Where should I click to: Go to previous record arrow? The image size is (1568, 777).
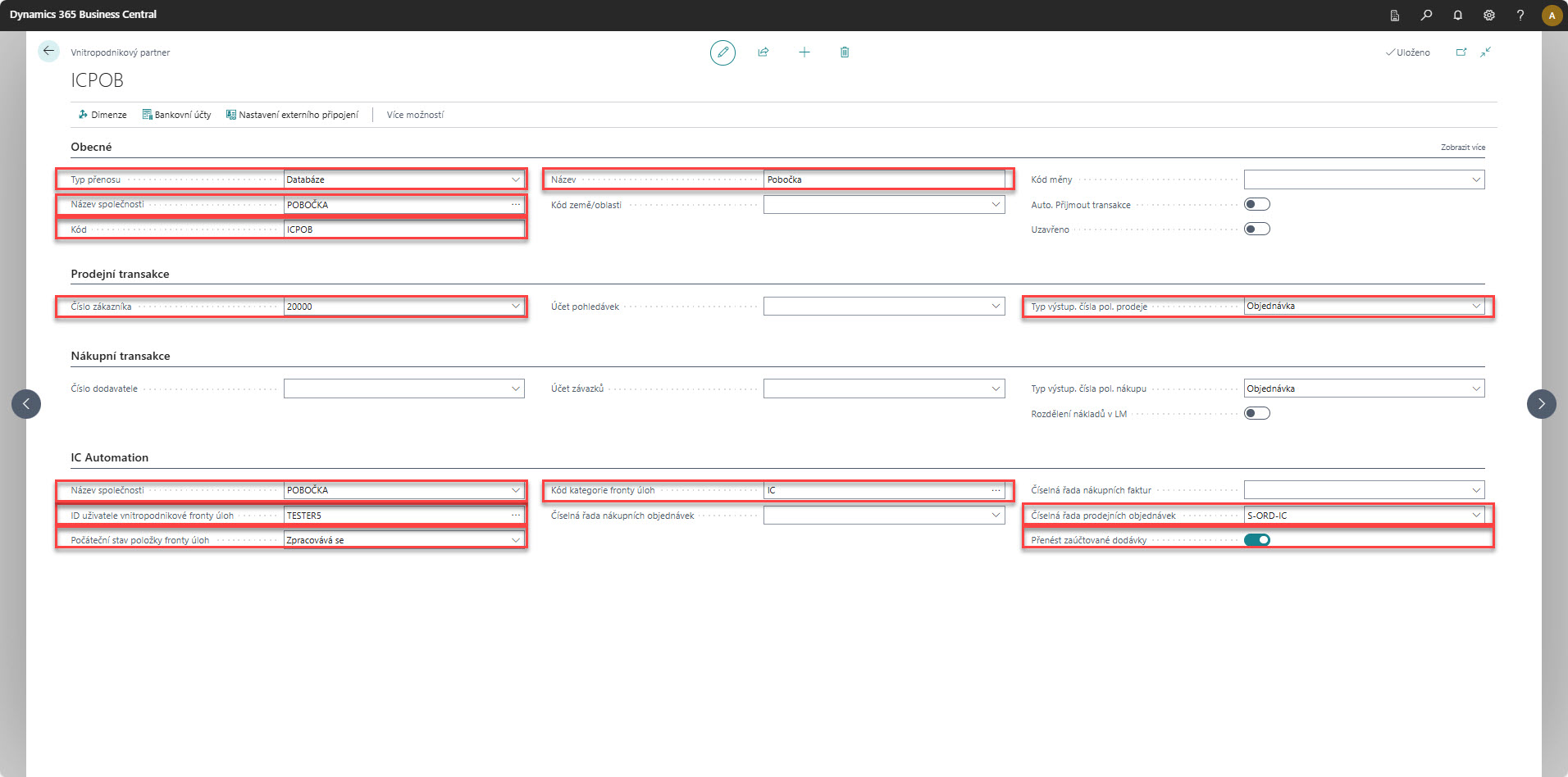click(x=26, y=403)
